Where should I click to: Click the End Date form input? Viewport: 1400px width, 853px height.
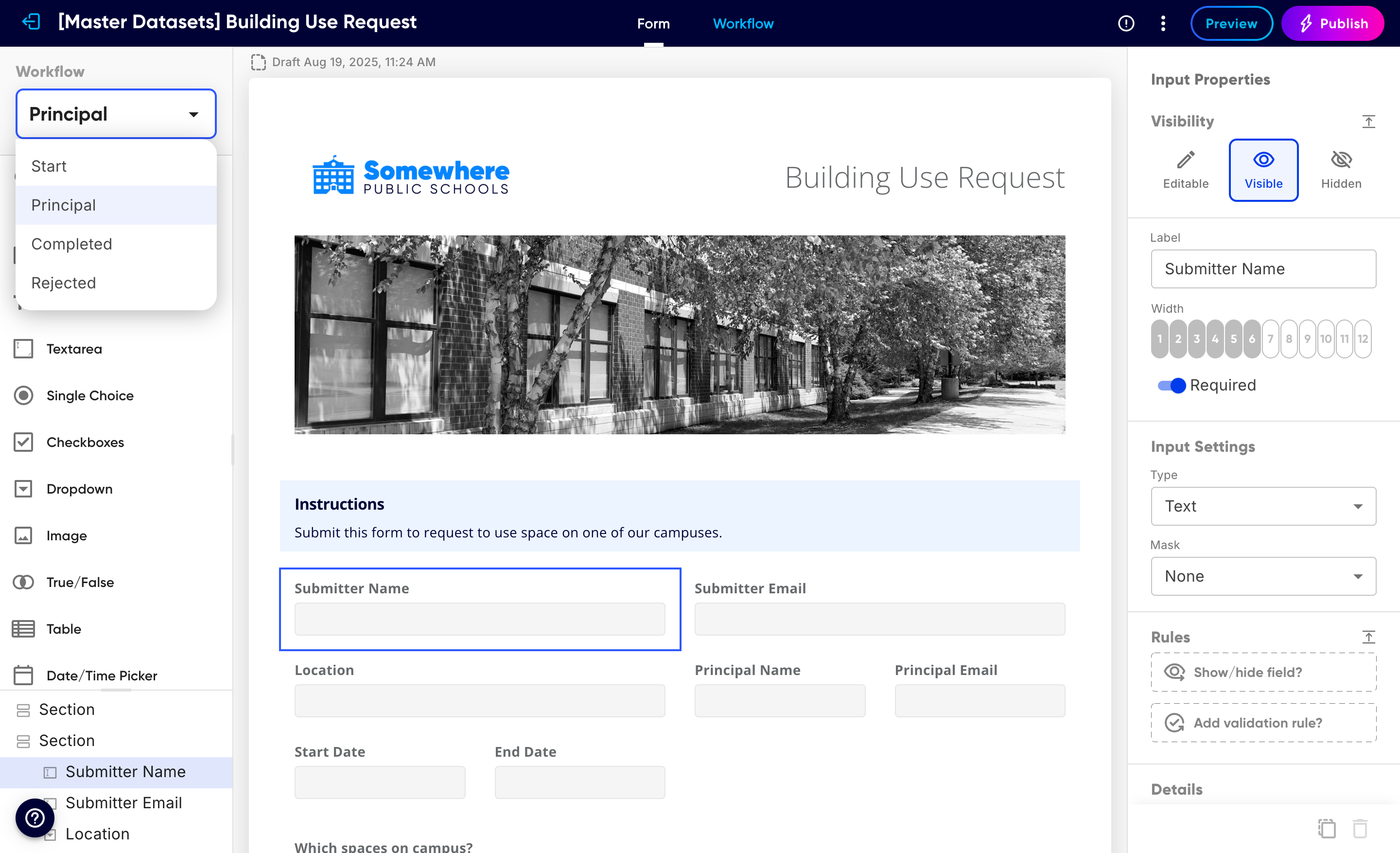click(x=579, y=782)
